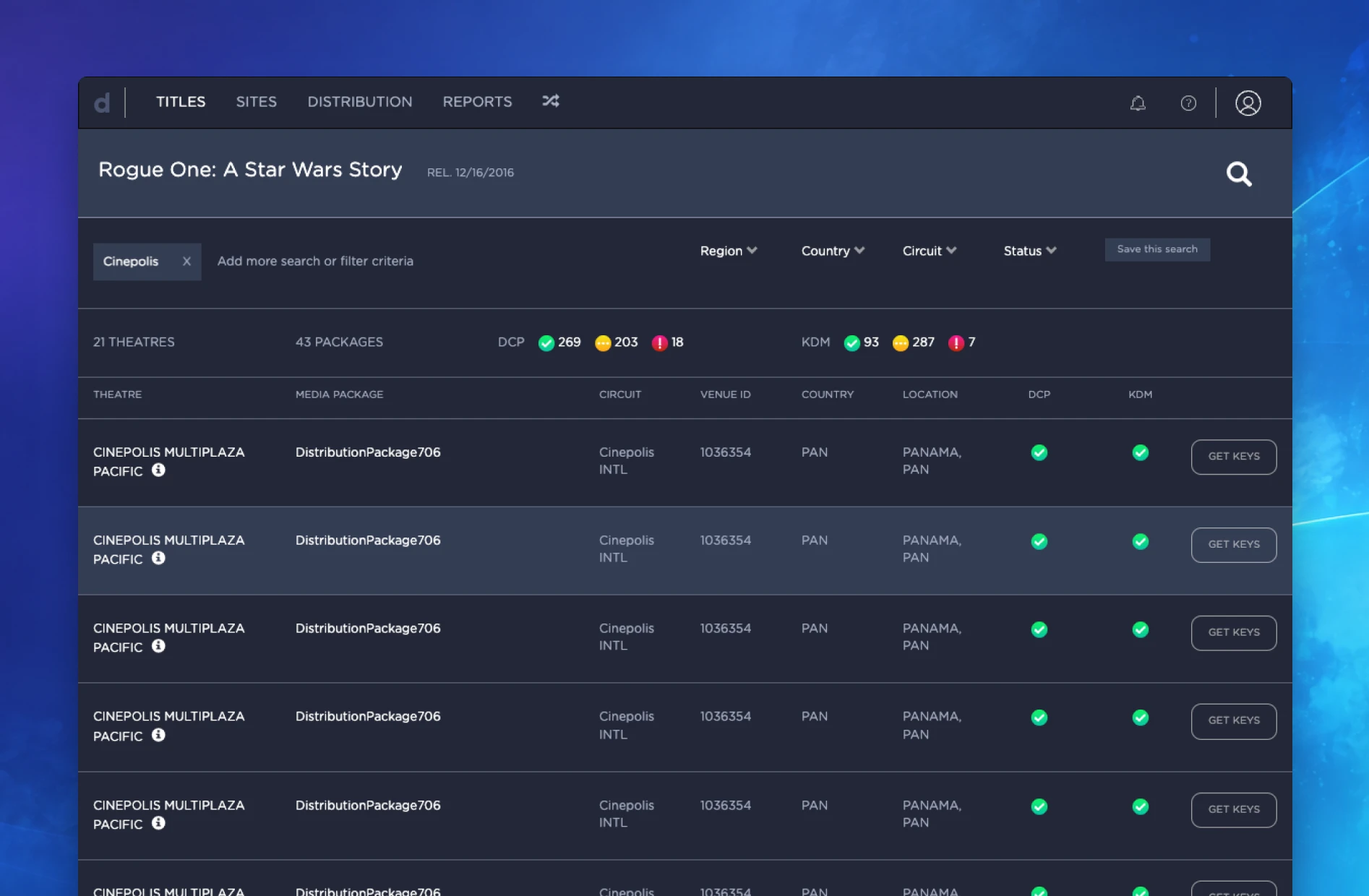1369x896 pixels.
Task: Click GET KEYS in the highlighted second row
Action: tap(1234, 545)
